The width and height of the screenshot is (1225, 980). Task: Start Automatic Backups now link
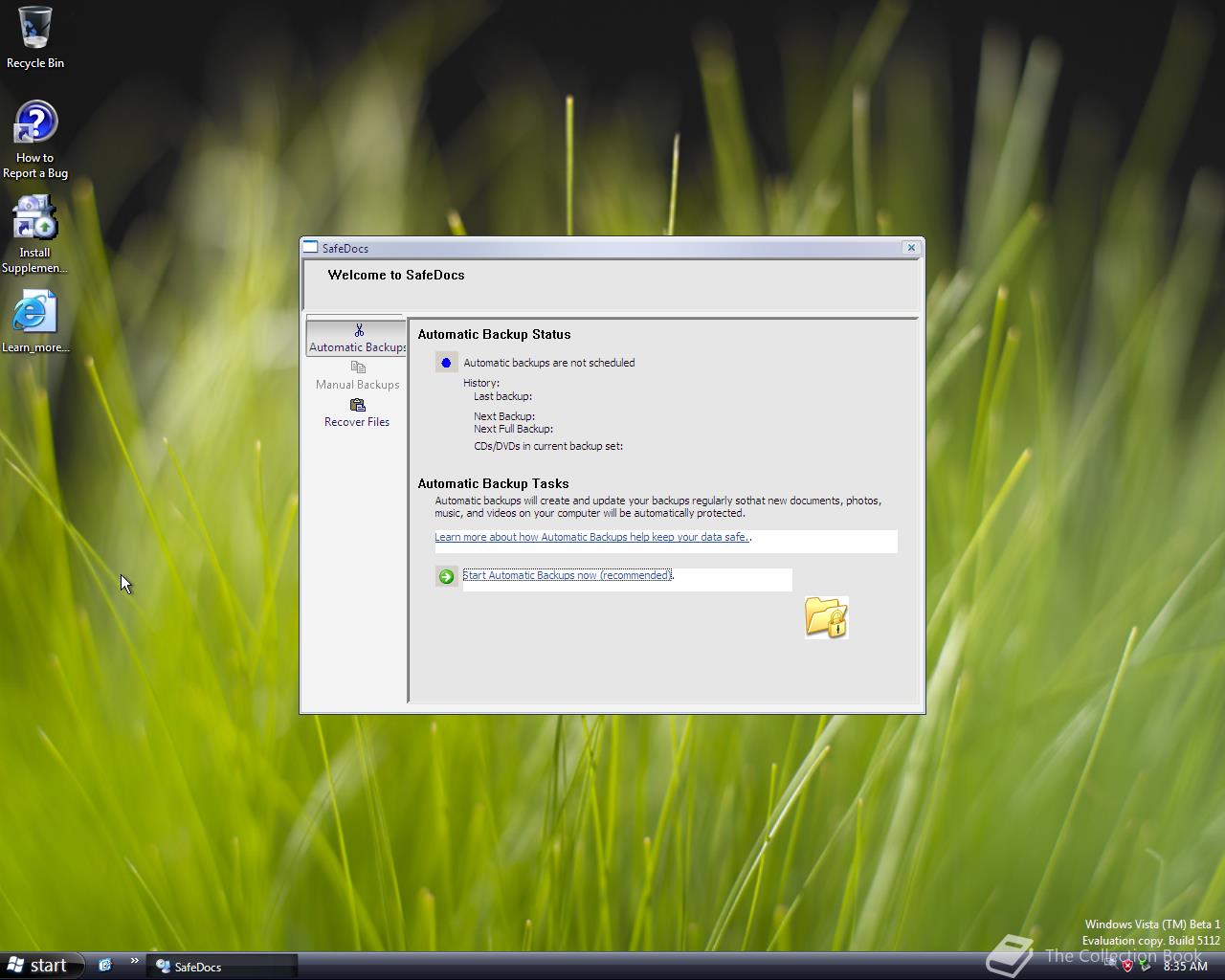pos(568,575)
